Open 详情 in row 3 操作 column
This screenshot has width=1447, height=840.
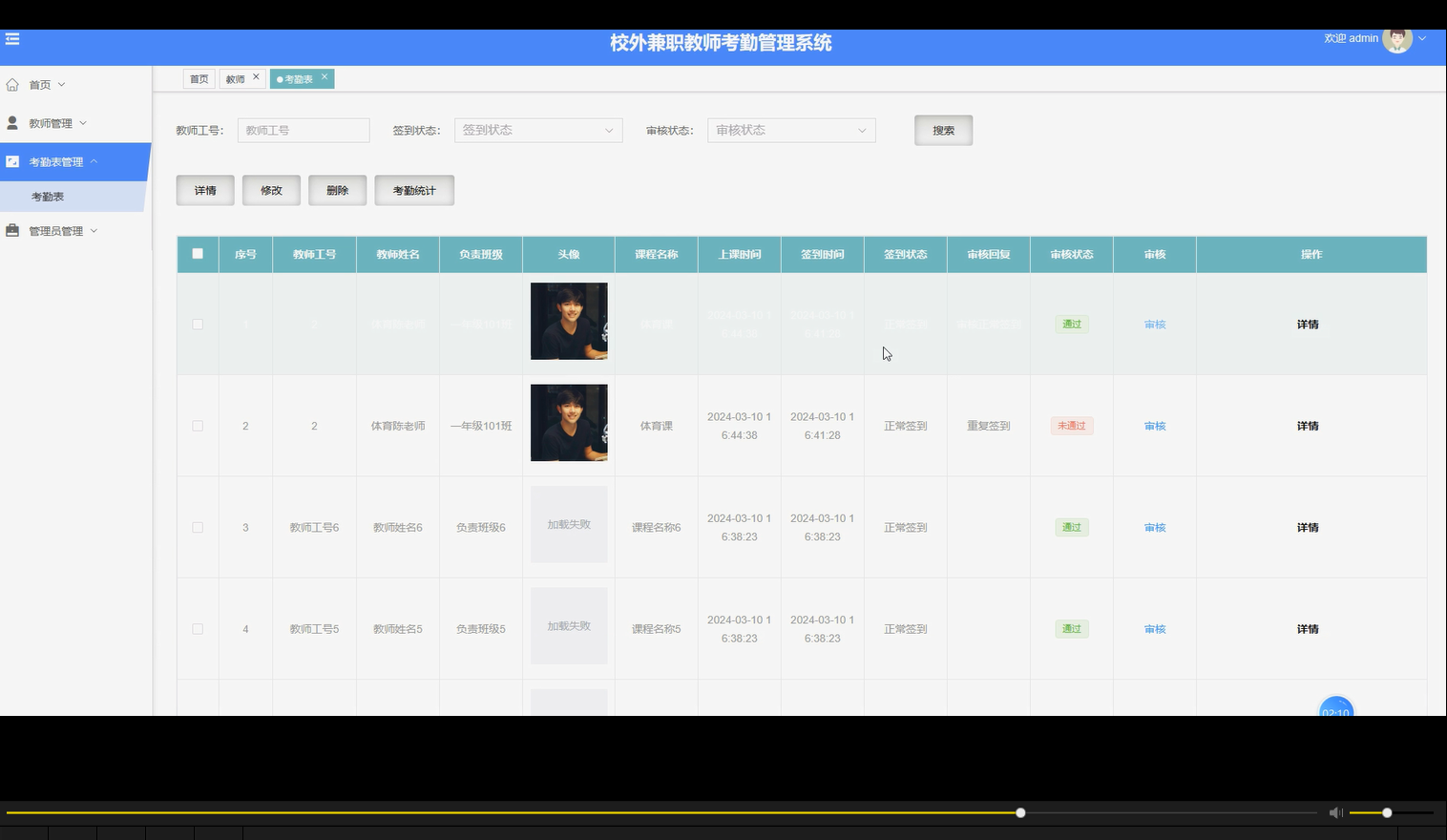(x=1308, y=527)
